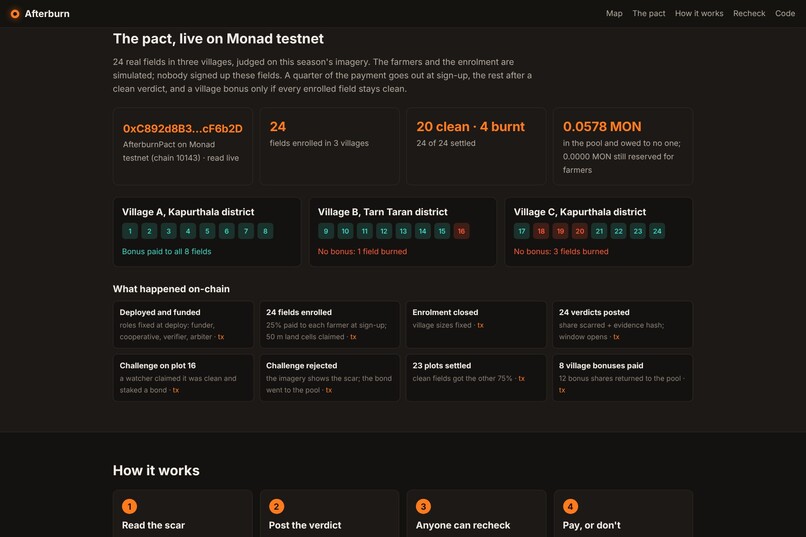Open tx link in 23 plots settled card
This screenshot has height=537, width=806.
click(522, 379)
